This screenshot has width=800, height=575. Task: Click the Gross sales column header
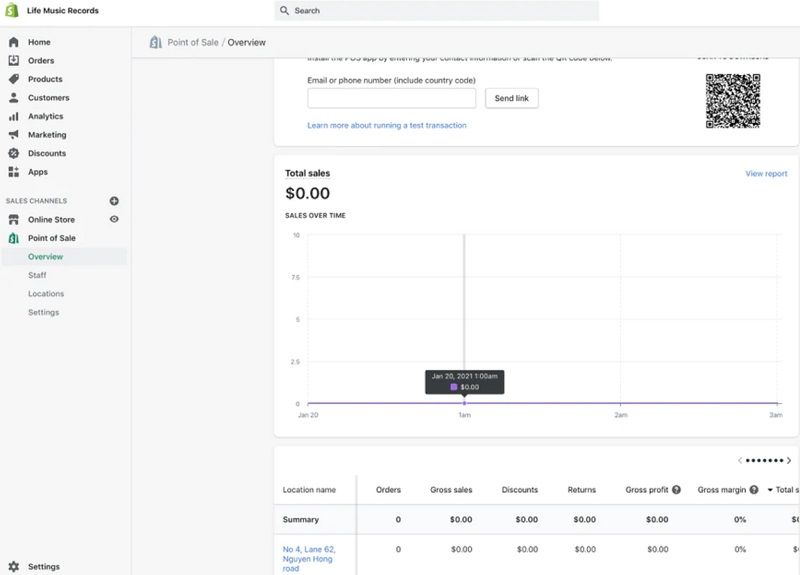pos(451,489)
